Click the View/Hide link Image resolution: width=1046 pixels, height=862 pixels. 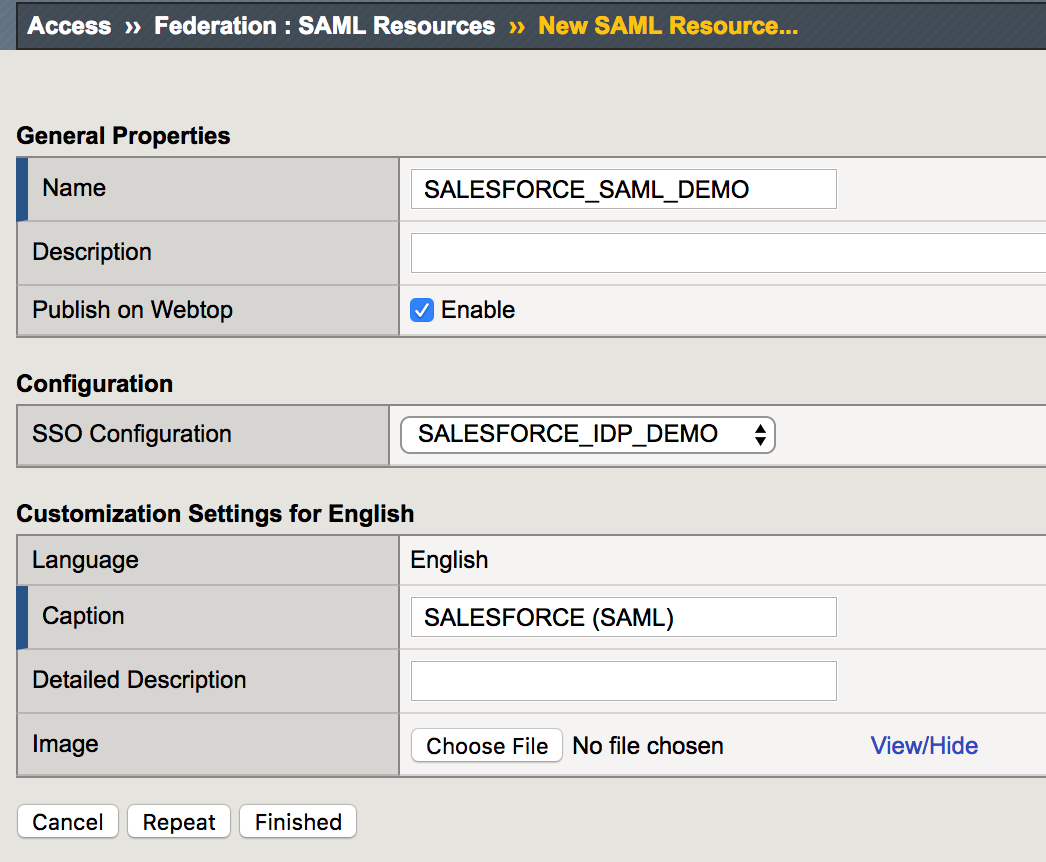(x=924, y=745)
